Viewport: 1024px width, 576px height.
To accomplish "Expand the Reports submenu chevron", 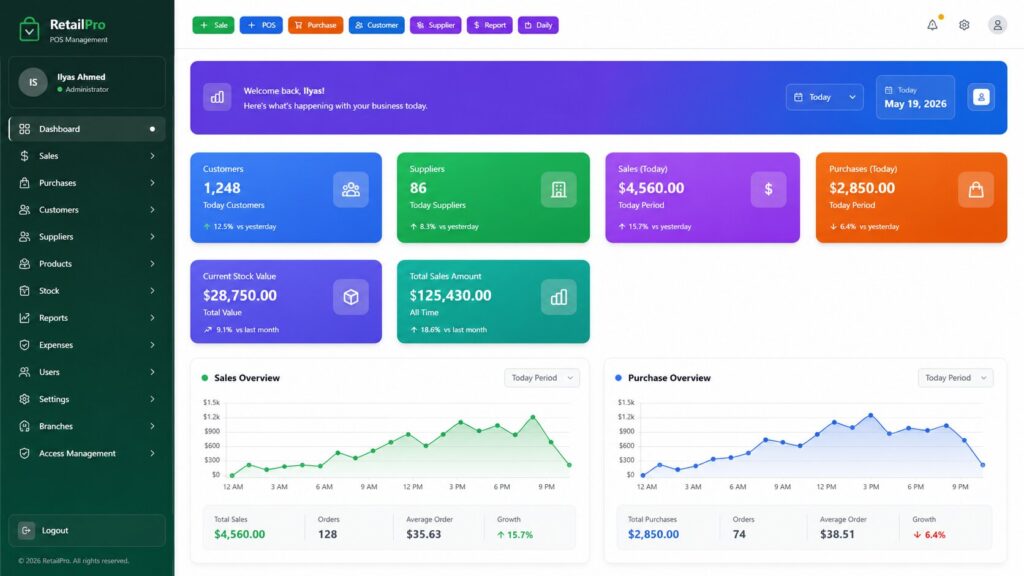I will (x=152, y=318).
